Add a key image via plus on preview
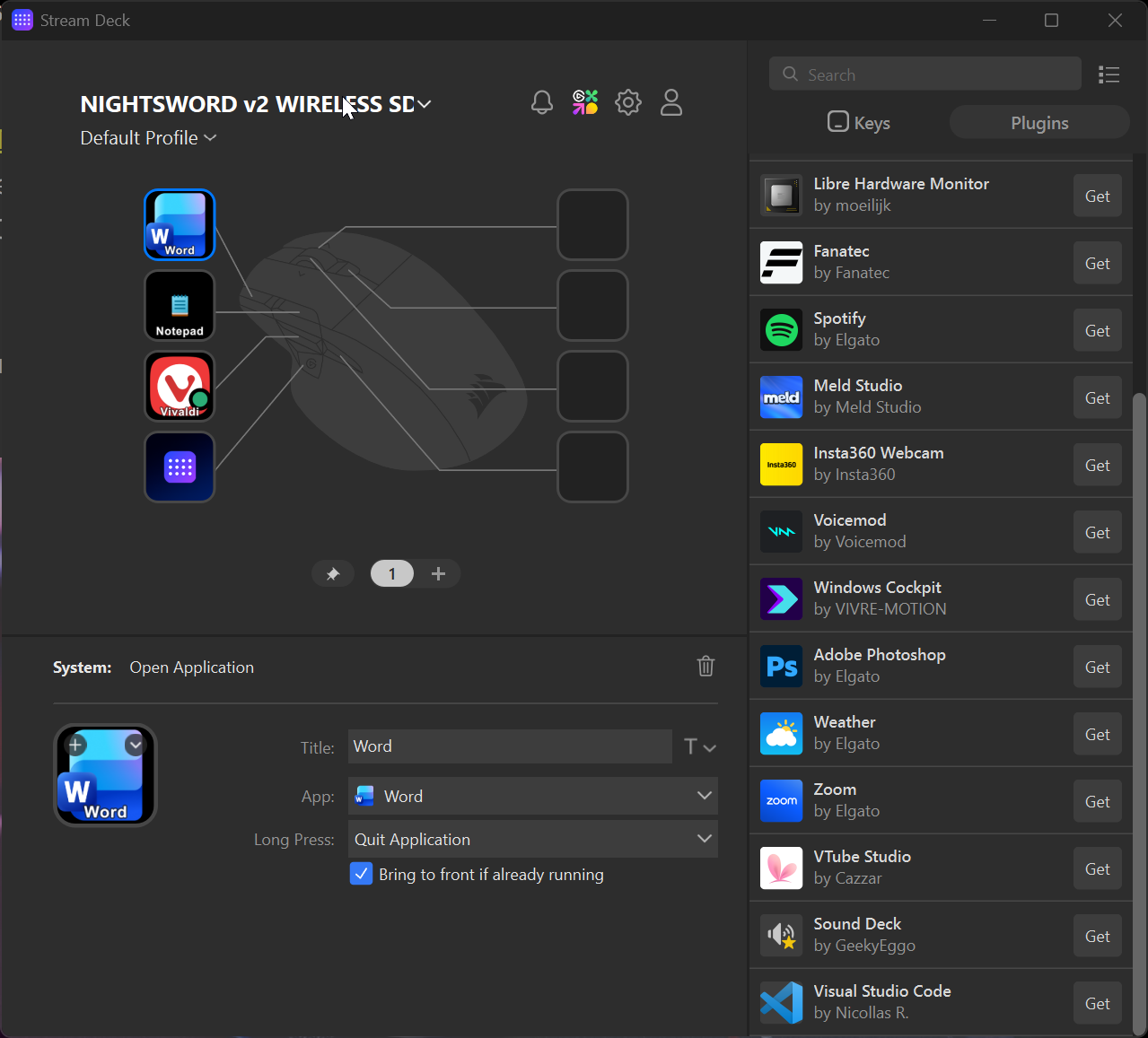The height and width of the screenshot is (1038, 1148). click(x=75, y=745)
